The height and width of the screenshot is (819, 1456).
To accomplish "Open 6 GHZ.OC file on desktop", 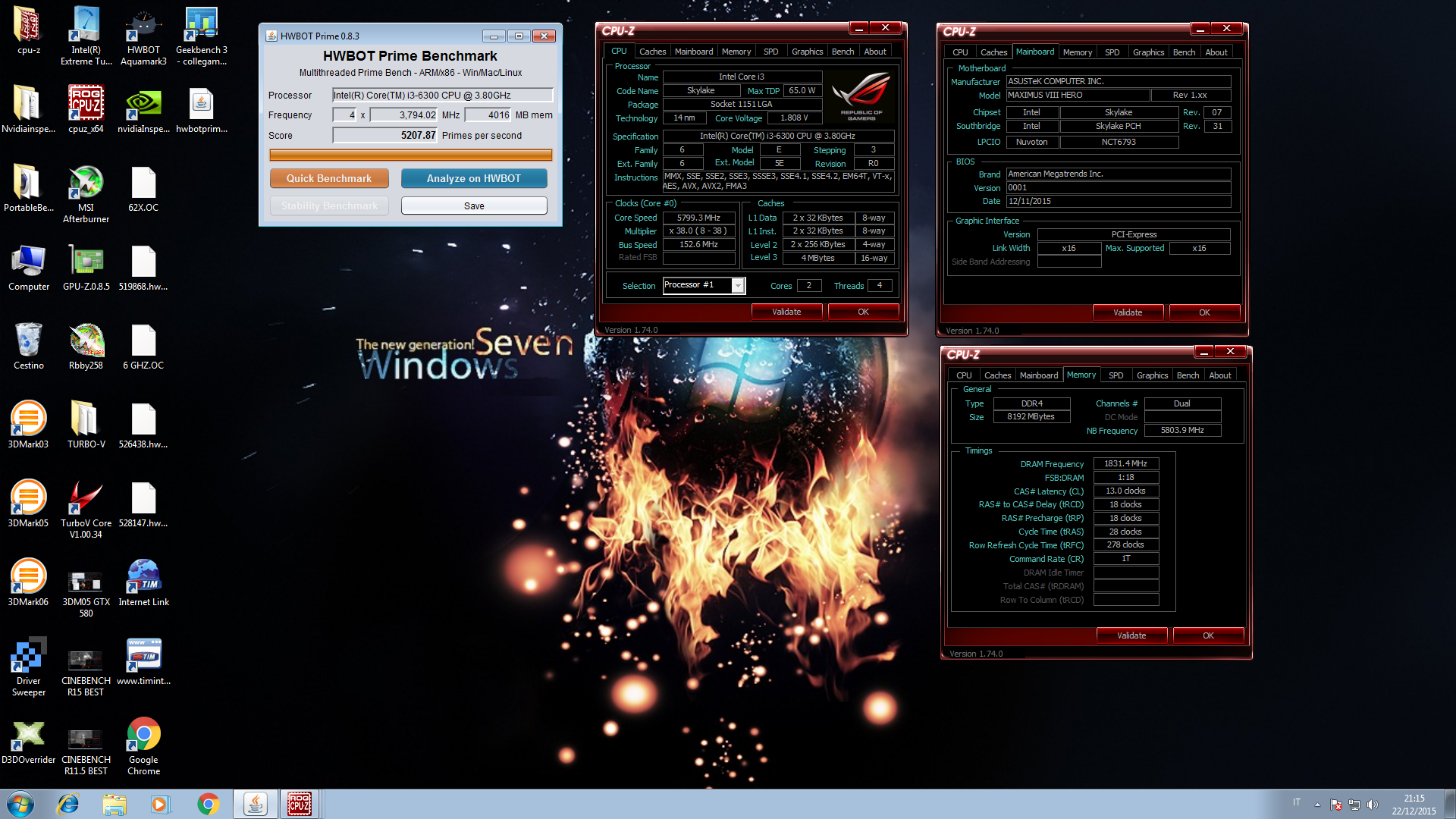I will [x=143, y=346].
